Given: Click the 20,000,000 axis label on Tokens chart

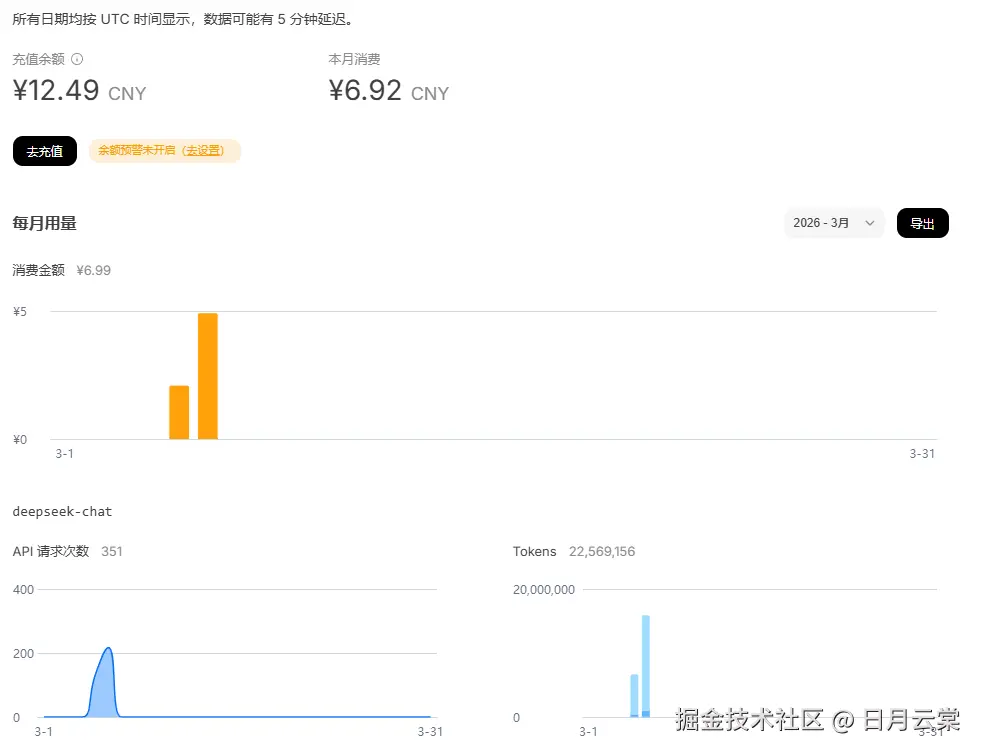Looking at the screenshot, I should 544,590.
